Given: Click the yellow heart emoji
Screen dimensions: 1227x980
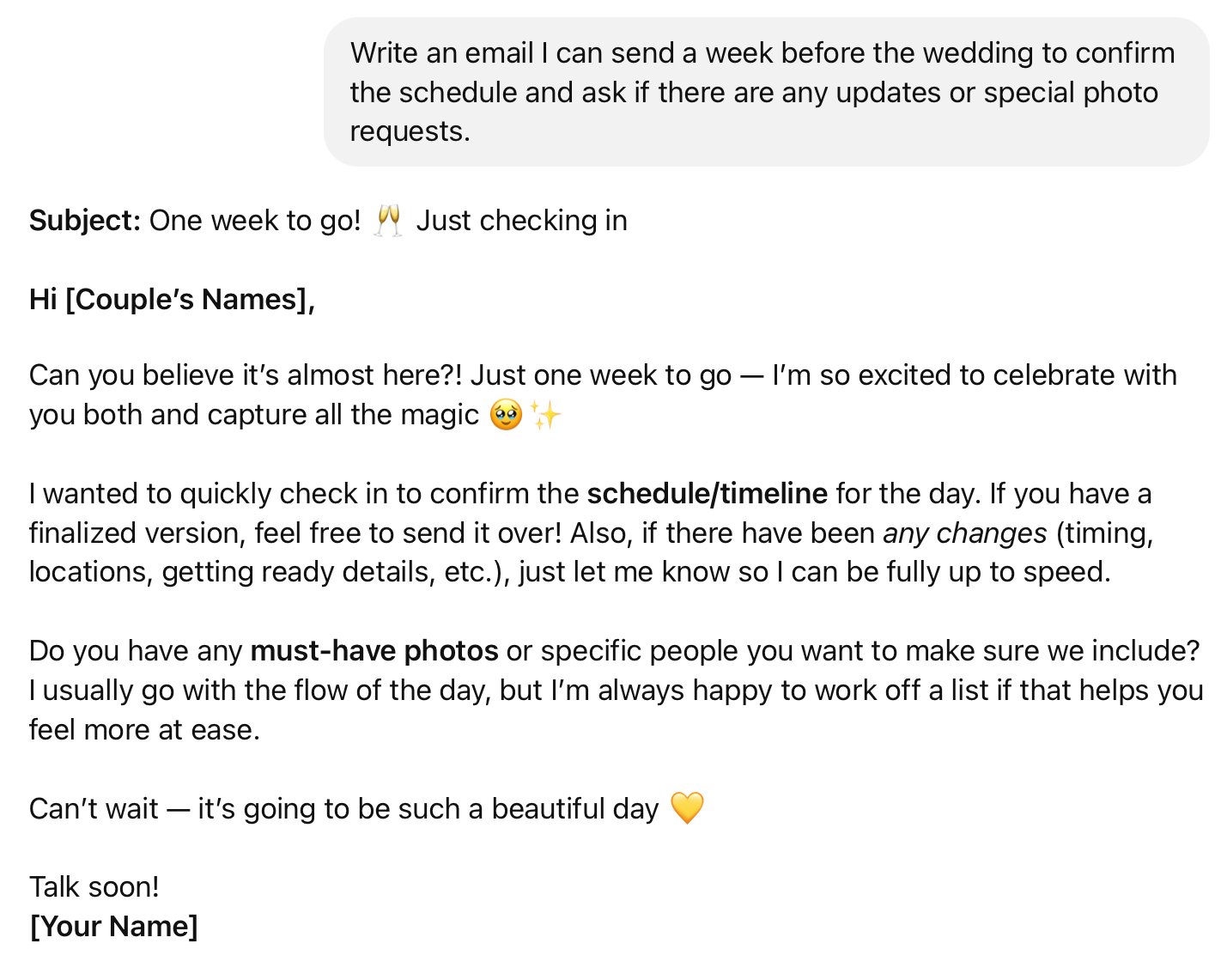Looking at the screenshot, I should pyautogui.click(x=686, y=808).
